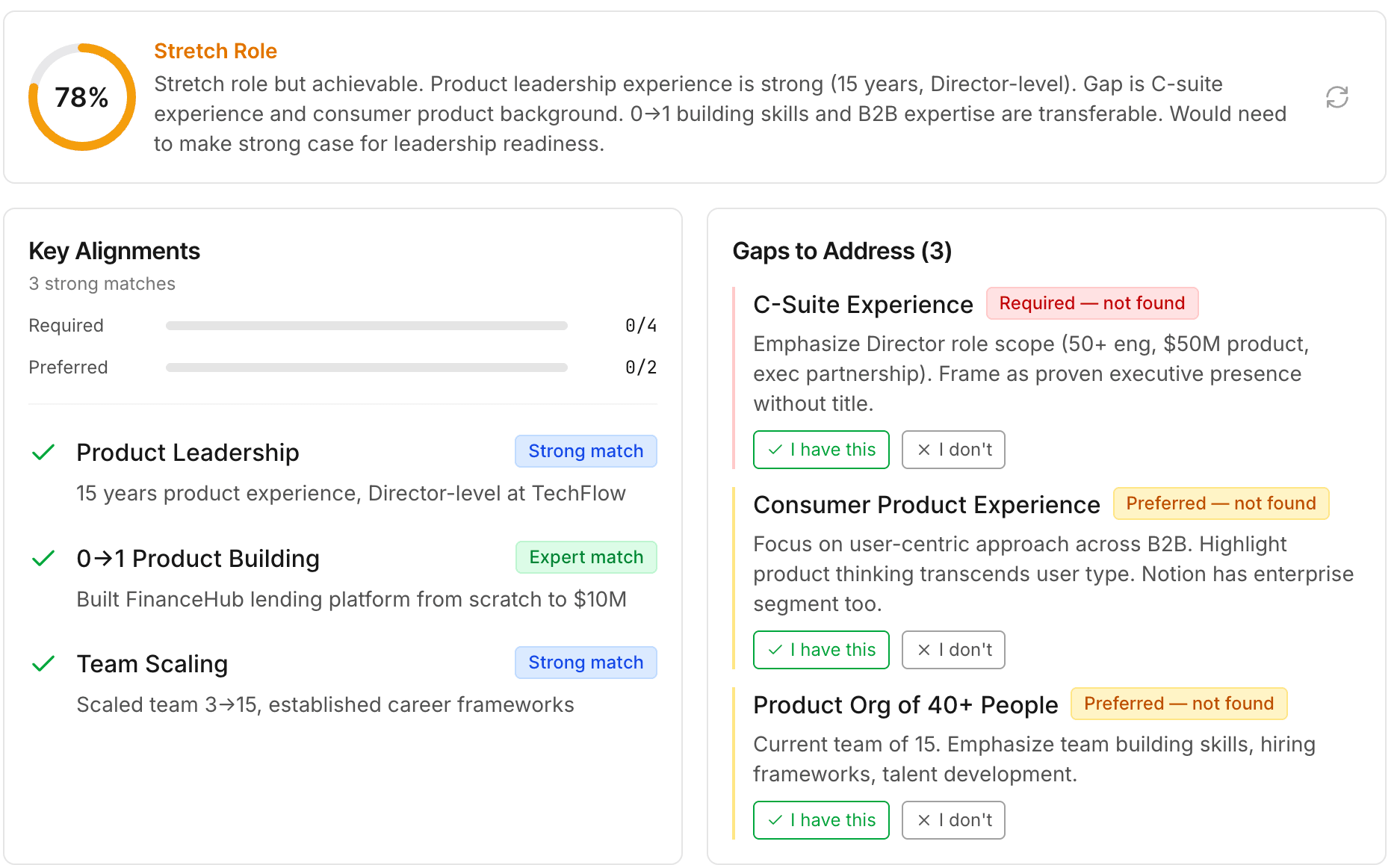The height and width of the screenshot is (865, 1400).
Task: Select 'I don't' for Product Org of 40+
Action: coord(953,820)
